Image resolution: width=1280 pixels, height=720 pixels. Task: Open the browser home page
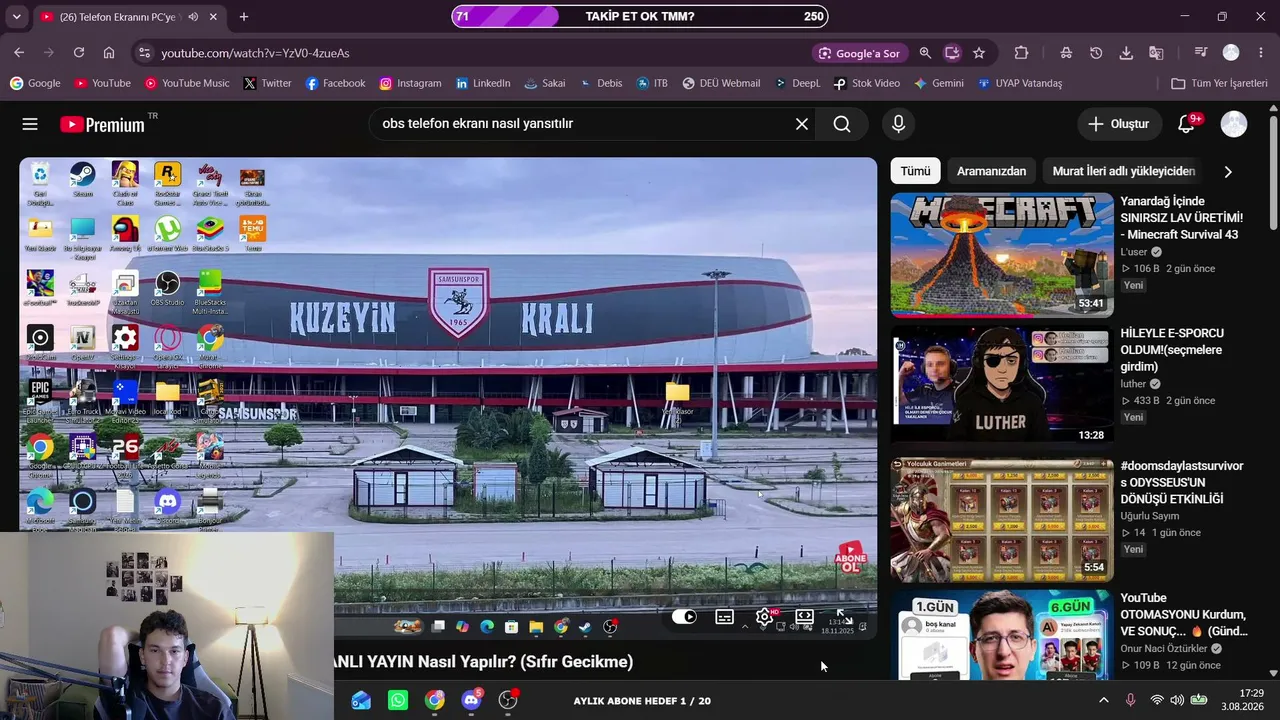[x=109, y=53]
